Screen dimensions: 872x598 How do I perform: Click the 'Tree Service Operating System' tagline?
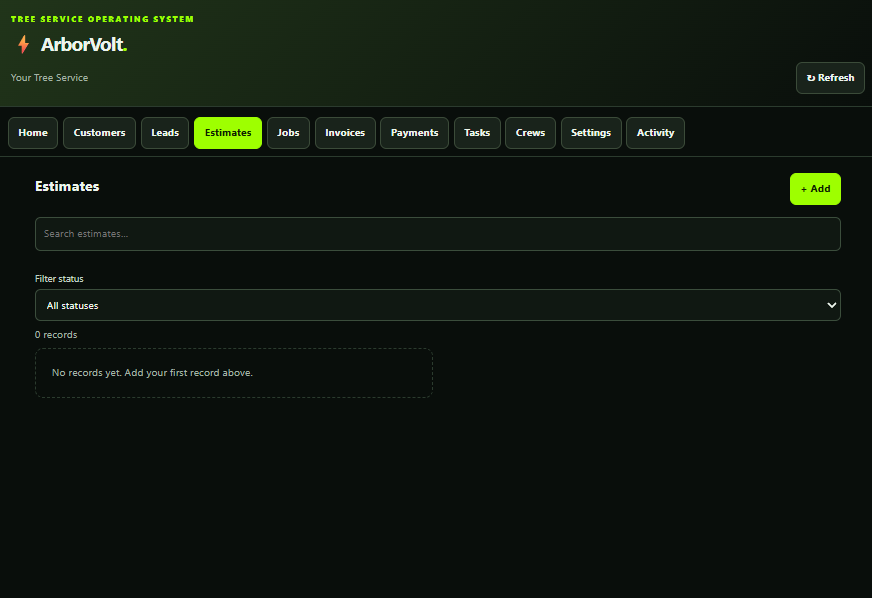click(102, 19)
